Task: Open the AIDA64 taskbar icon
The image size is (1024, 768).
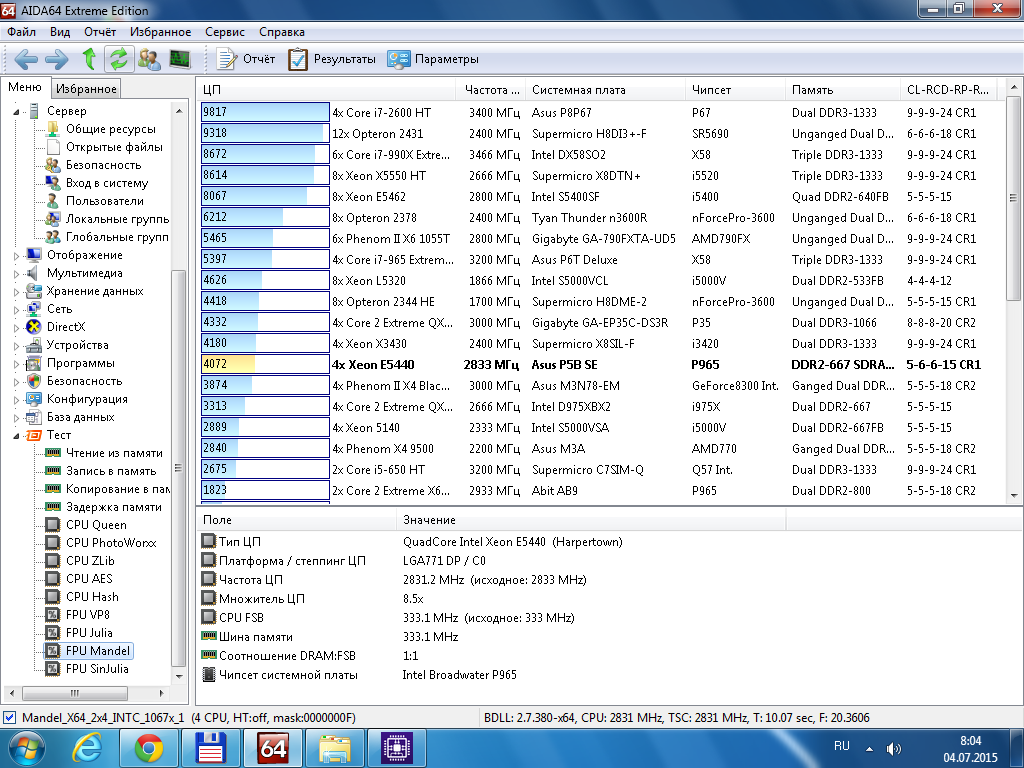Action: [273, 748]
